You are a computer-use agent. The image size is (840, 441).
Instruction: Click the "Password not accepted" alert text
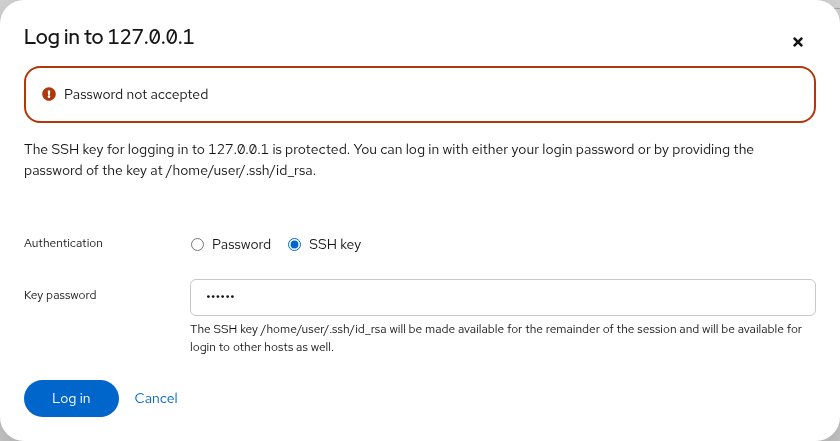[136, 94]
